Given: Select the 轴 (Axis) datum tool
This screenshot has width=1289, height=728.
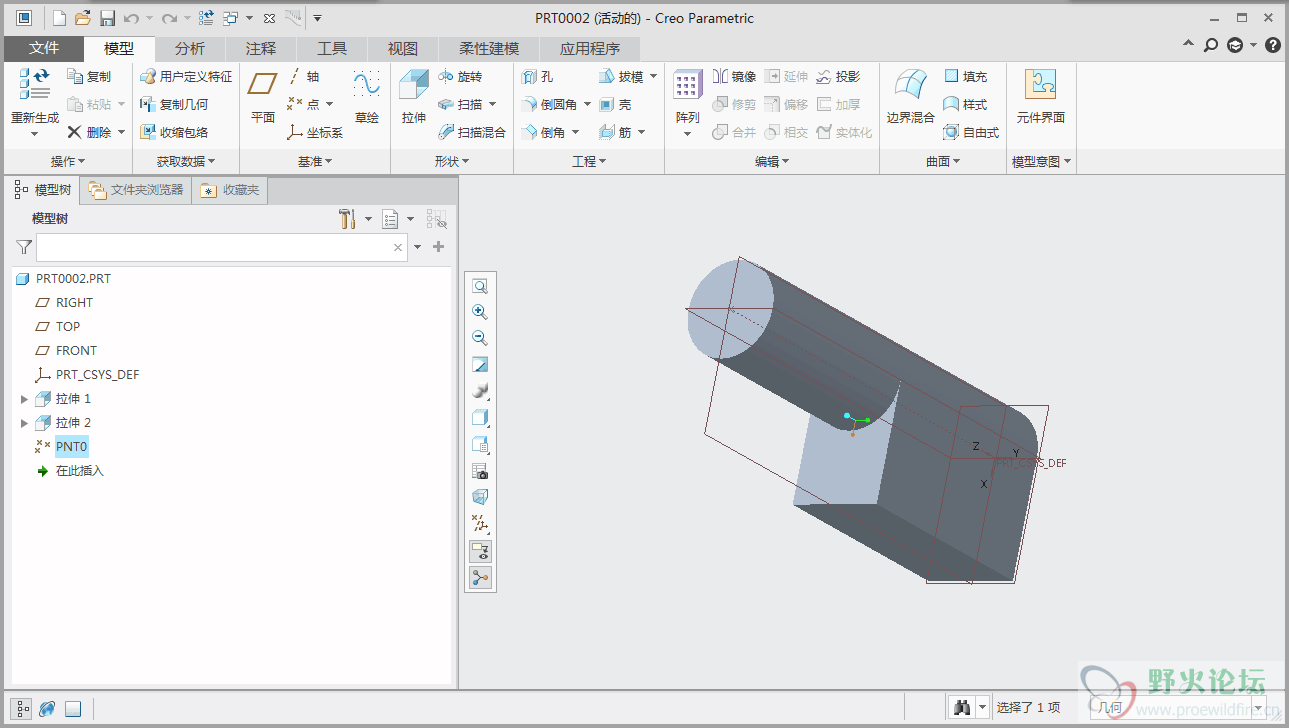Looking at the screenshot, I should (x=304, y=76).
